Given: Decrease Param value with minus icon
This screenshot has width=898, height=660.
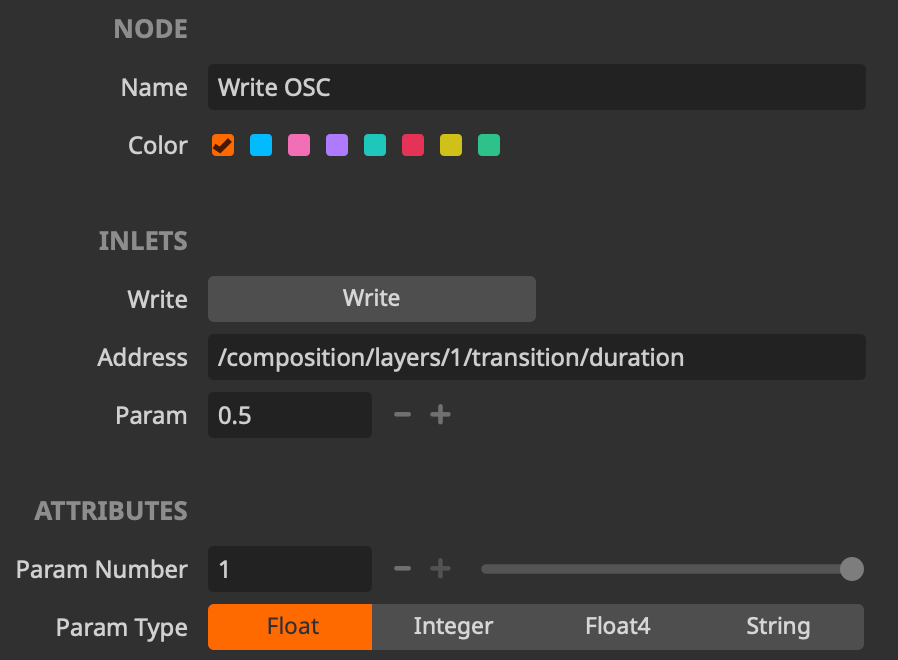Looking at the screenshot, I should tap(402, 415).
